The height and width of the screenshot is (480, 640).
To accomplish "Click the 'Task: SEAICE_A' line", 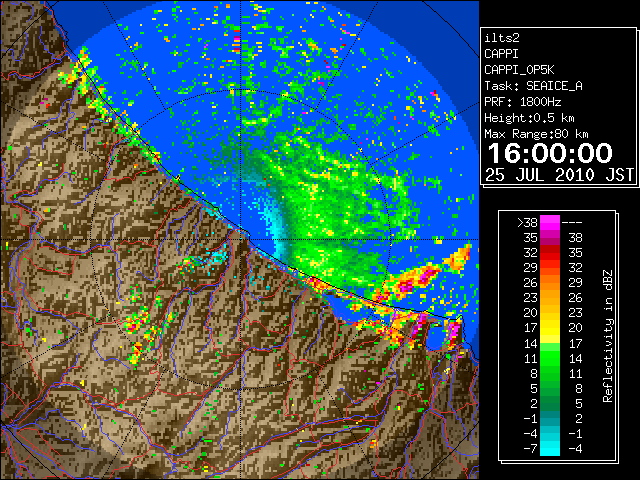I will tap(533, 86).
